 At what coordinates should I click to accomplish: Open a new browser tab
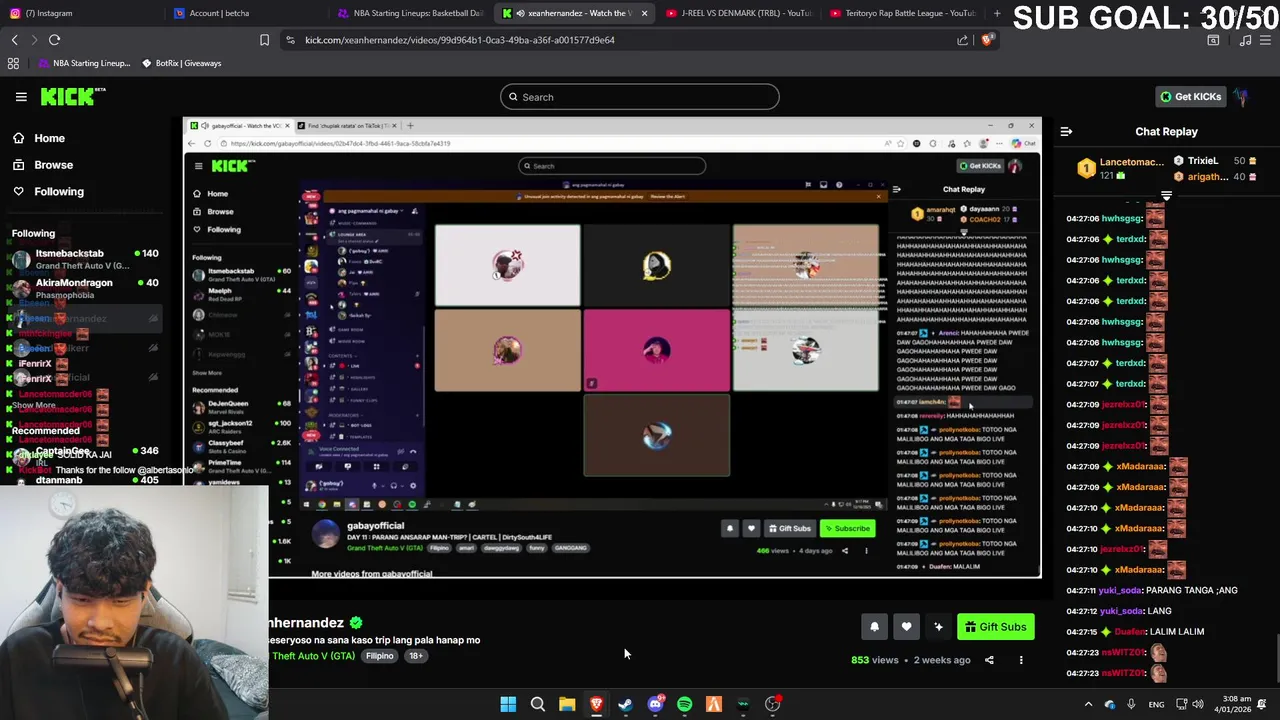click(x=997, y=13)
